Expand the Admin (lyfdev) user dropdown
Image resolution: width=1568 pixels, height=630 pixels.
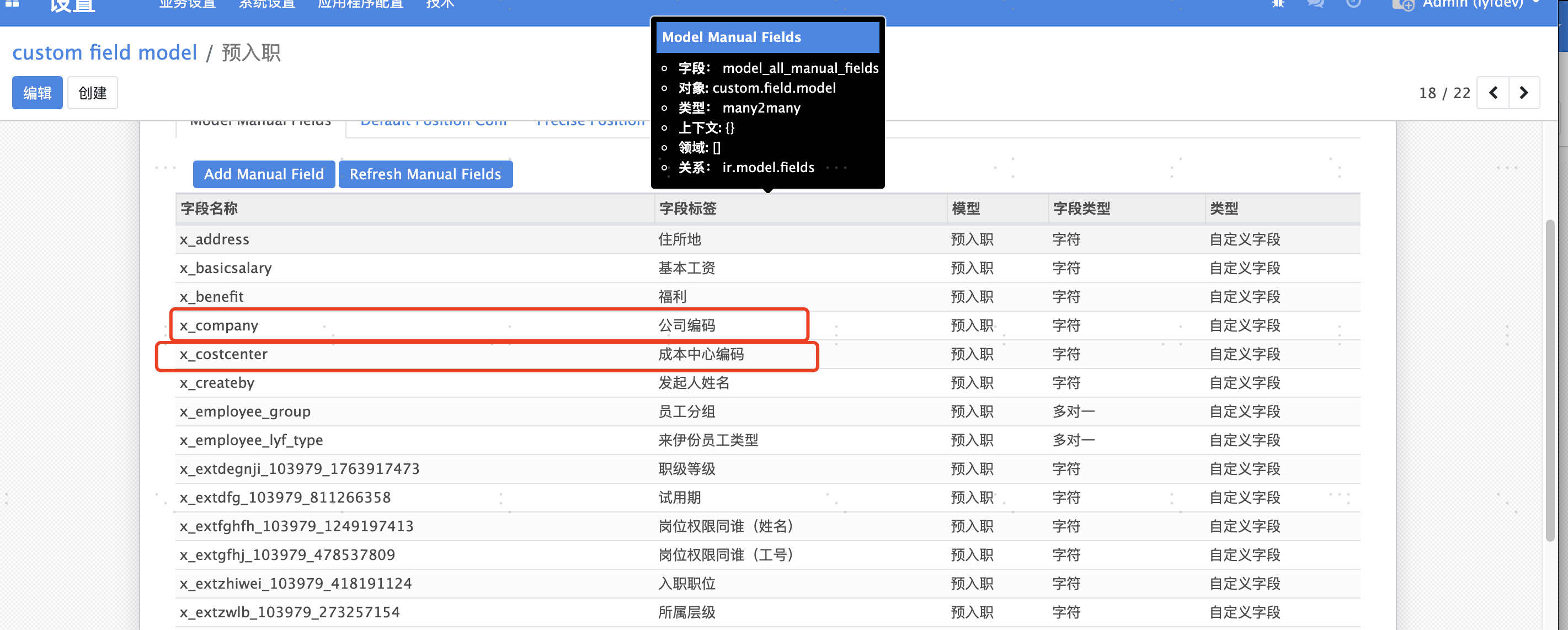pyautogui.click(x=1473, y=4)
